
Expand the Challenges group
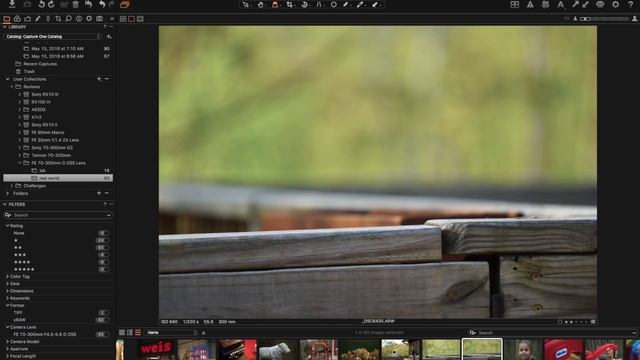click(x=12, y=186)
